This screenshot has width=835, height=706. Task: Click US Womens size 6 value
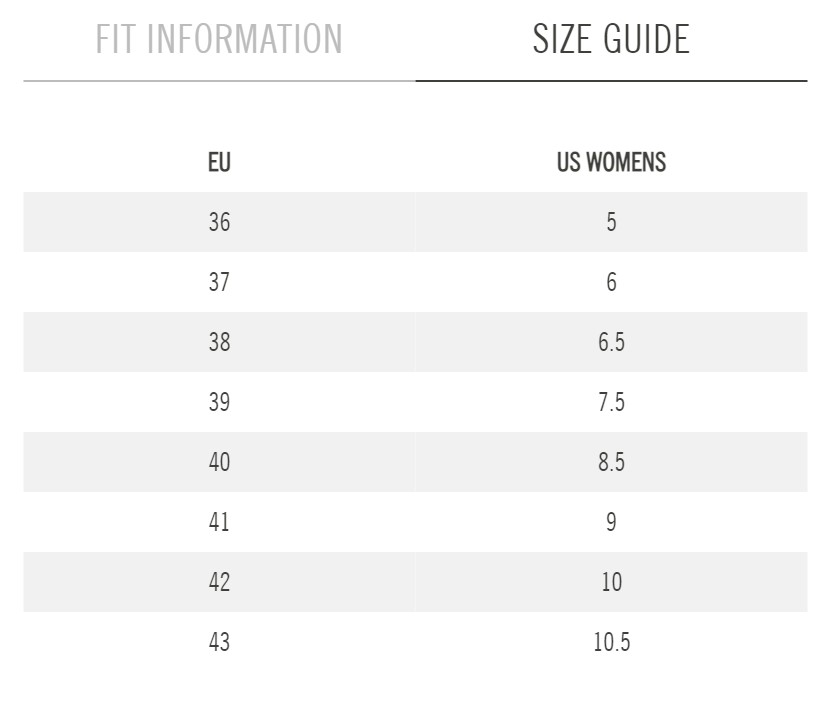[611, 282]
